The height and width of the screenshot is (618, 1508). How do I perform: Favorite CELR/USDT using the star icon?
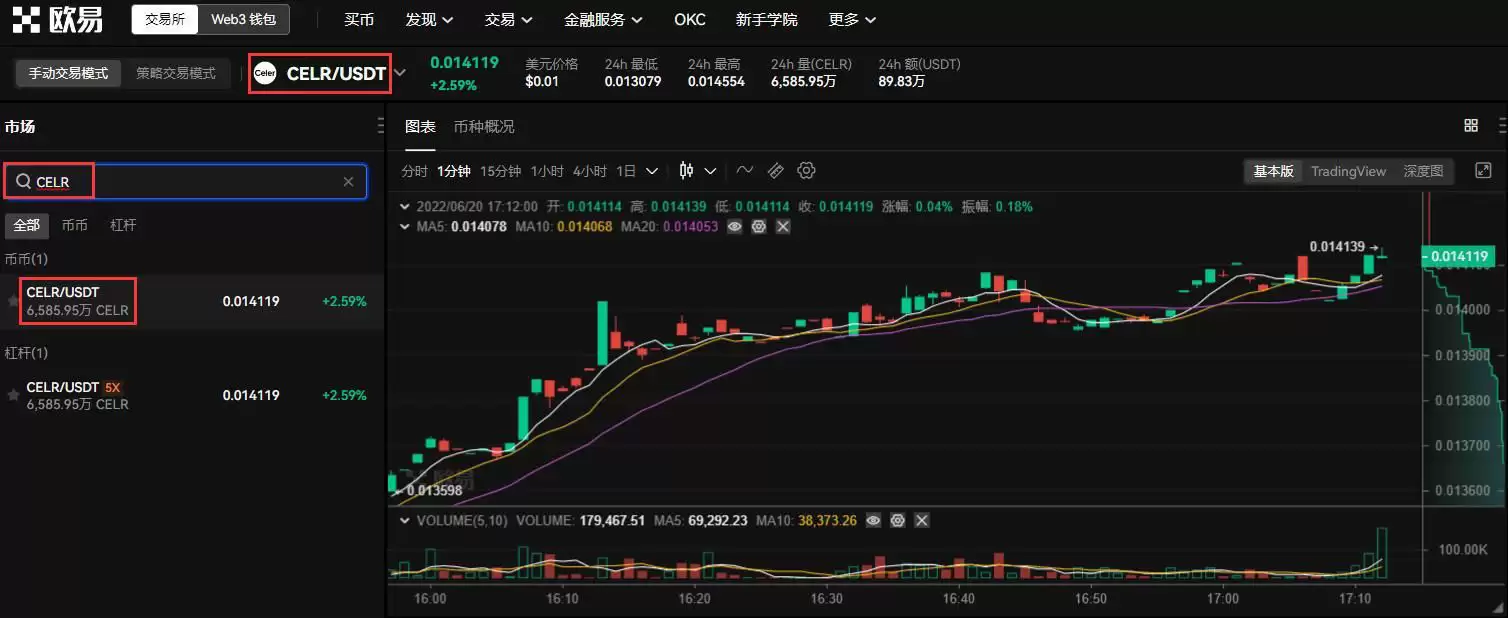tap(13, 301)
